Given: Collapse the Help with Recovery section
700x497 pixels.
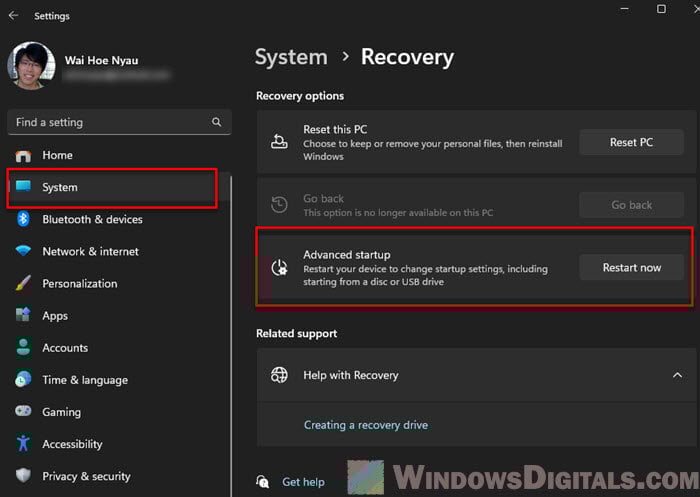Looking at the screenshot, I should coord(677,375).
